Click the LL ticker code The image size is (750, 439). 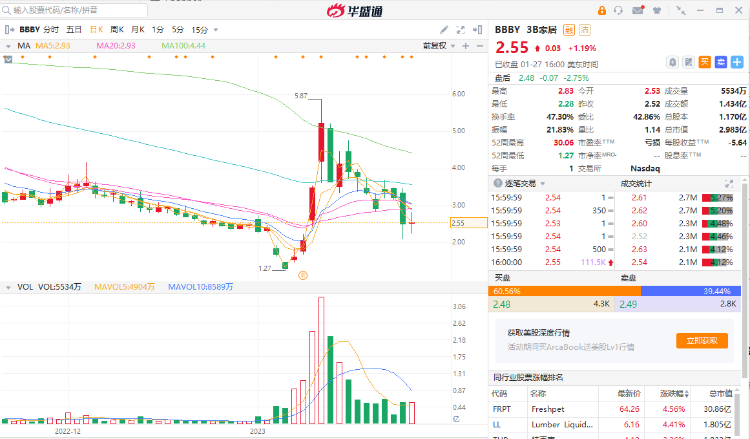(496, 425)
